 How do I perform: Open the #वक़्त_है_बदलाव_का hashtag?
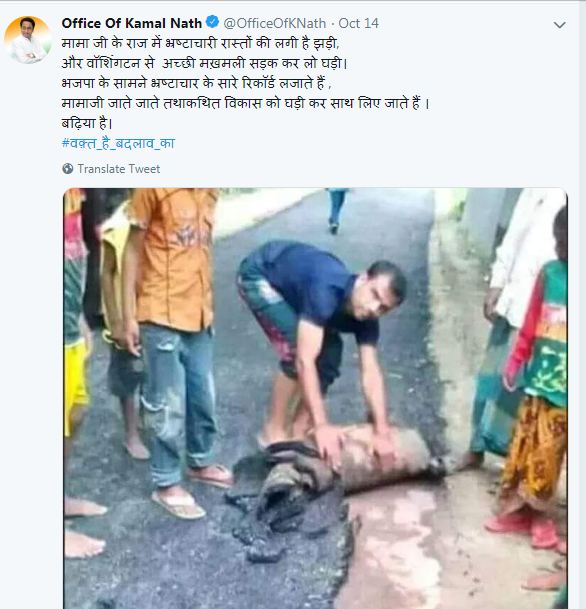[x=118, y=143]
